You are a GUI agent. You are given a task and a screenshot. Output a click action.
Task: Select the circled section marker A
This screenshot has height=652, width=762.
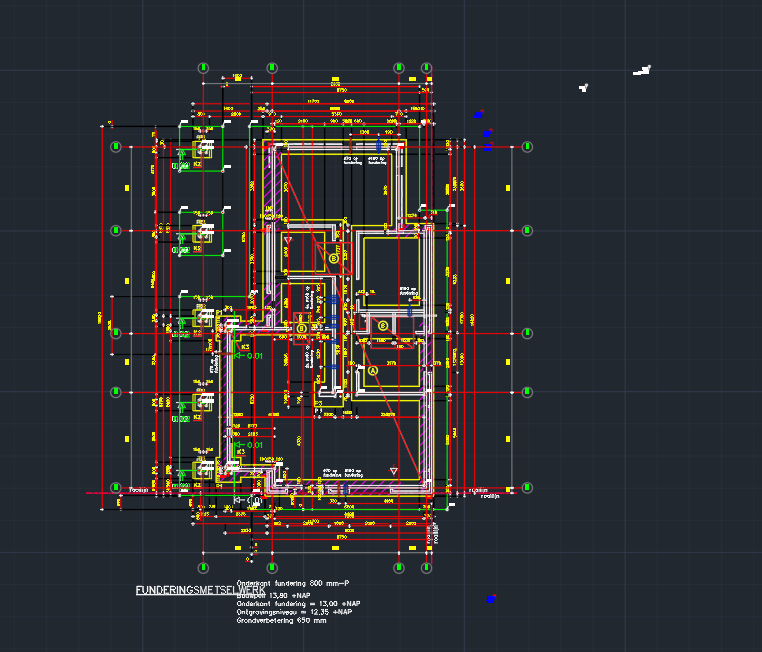point(374,370)
